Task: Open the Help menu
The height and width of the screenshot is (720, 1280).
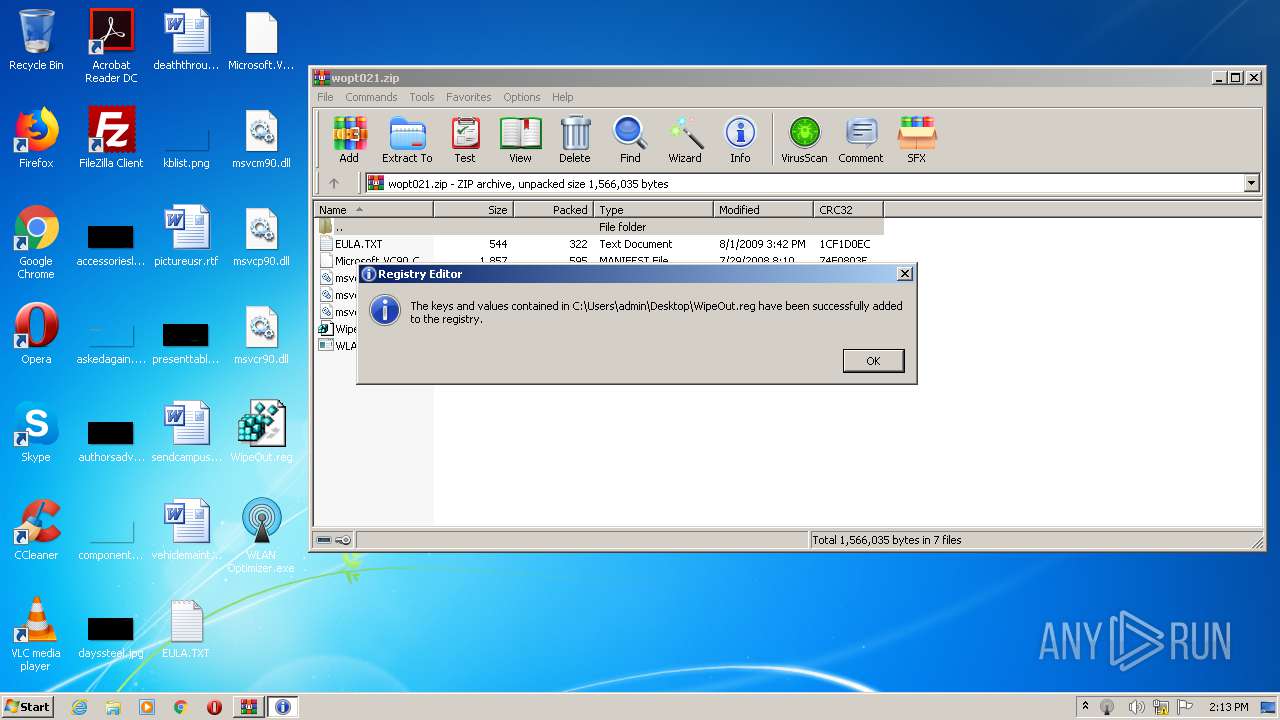Action: (563, 97)
